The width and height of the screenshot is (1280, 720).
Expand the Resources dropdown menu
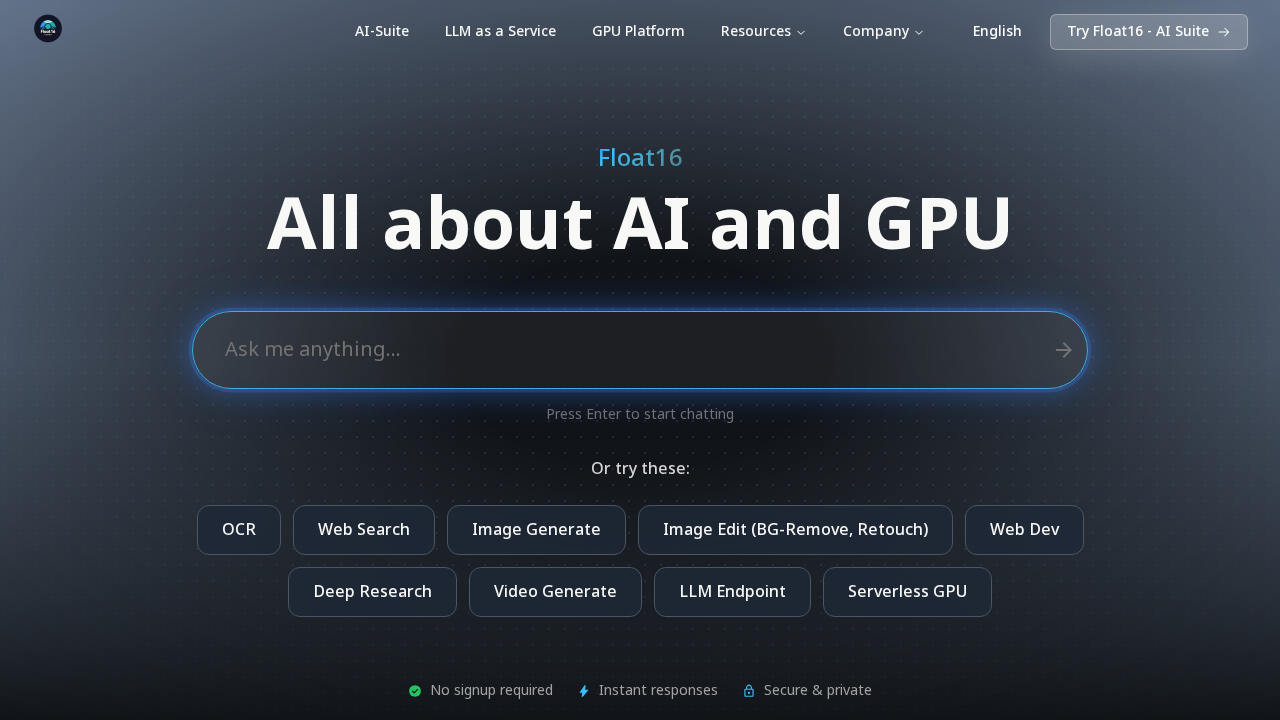point(763,31)
